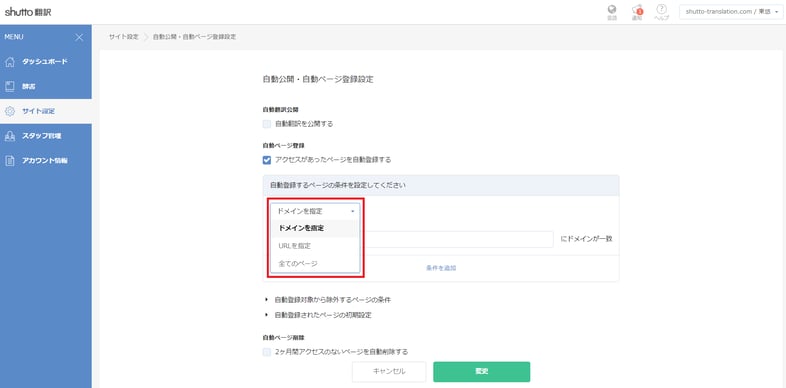The height and width of the screenshot is (388, 786).
Task: Open the shutto-translation.com account dropdown
Action: tap(731, 12)
